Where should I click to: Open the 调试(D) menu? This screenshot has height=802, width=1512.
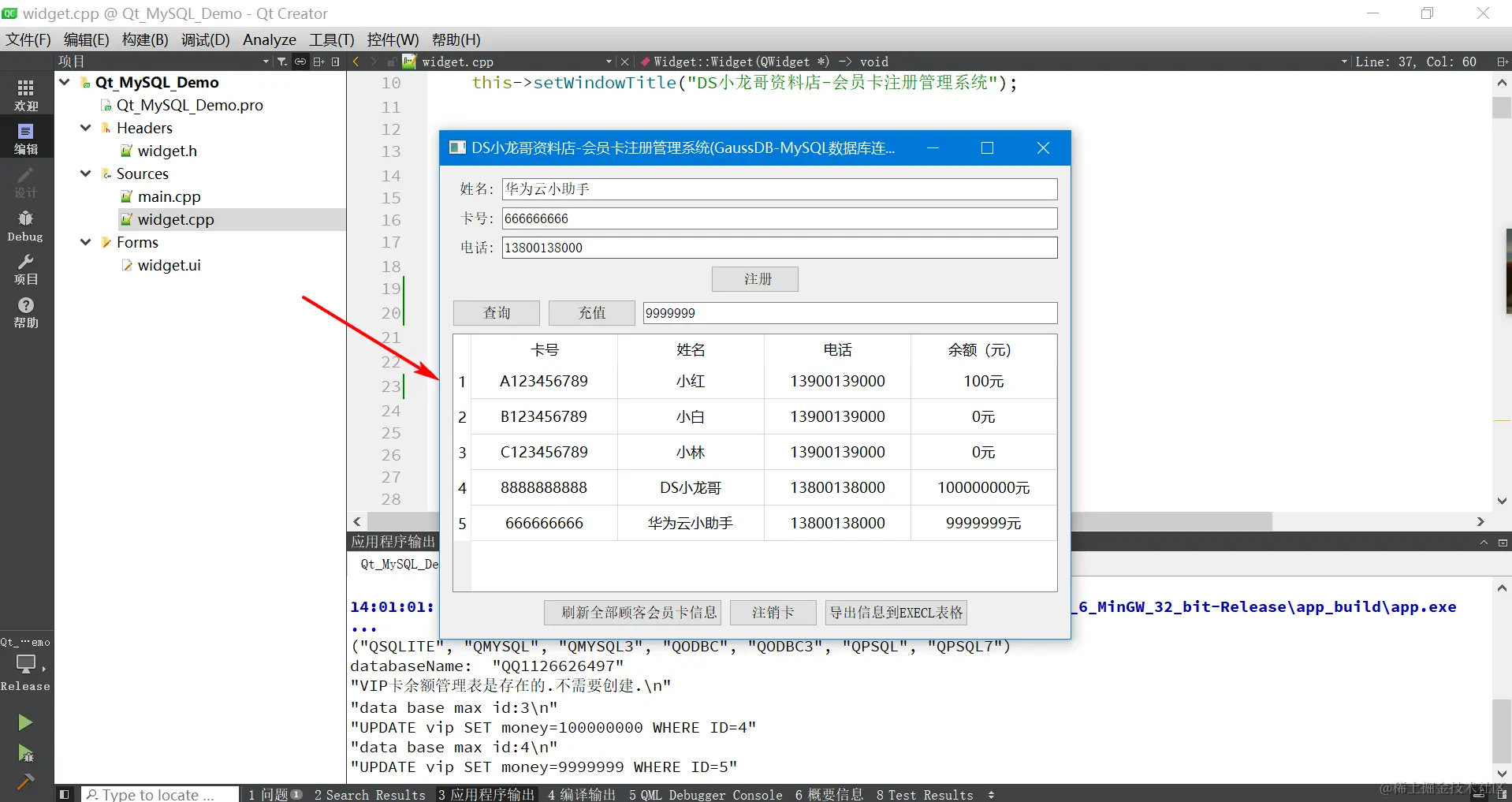(204, 39)
